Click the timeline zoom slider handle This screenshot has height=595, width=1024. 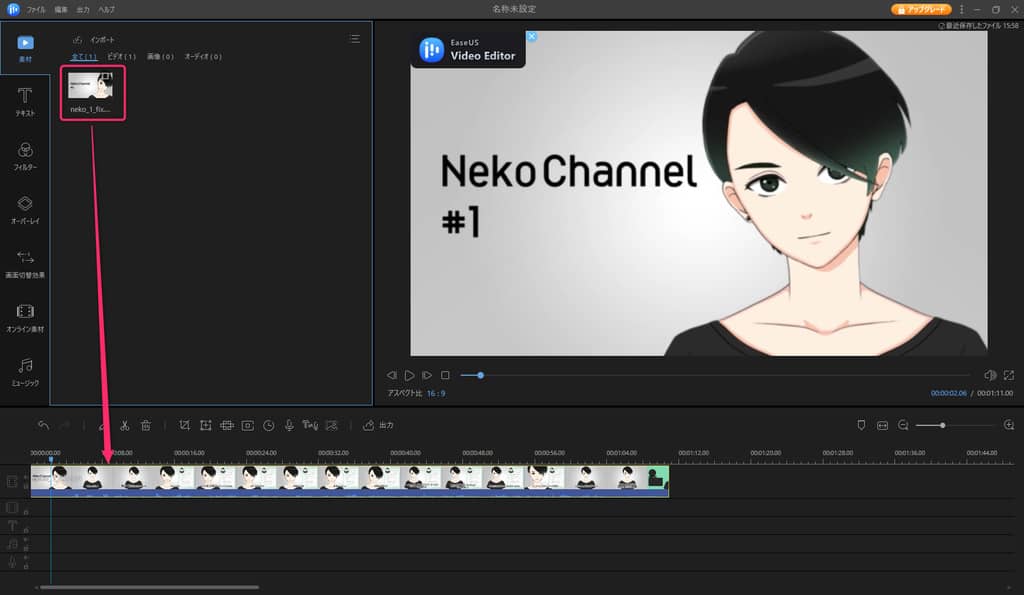942,425
